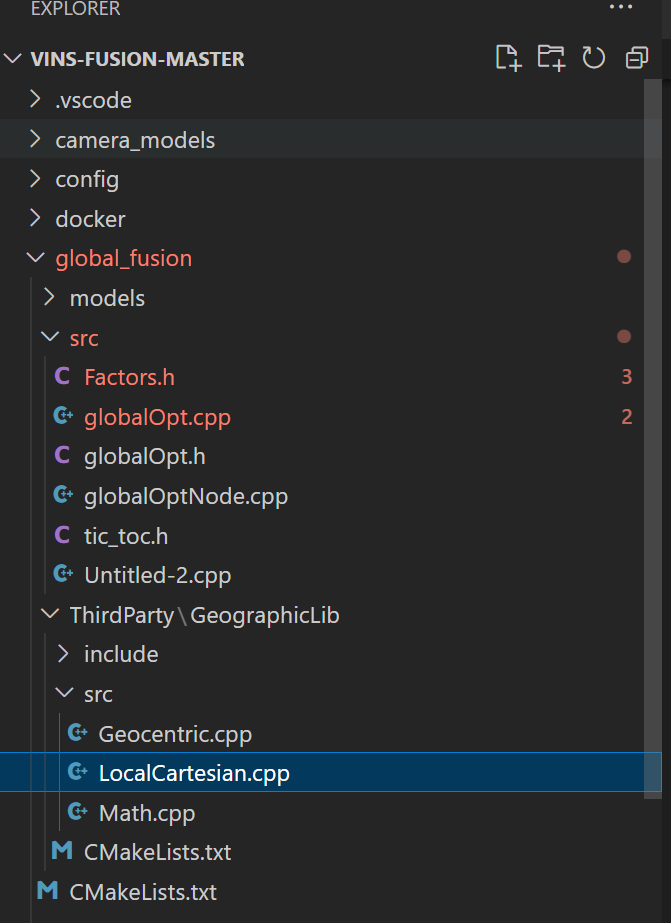This screenshot has height=923, width=671.
Task: Collapse the global_fusion folder
Action: pyautogui.click(x=36, y=258)
